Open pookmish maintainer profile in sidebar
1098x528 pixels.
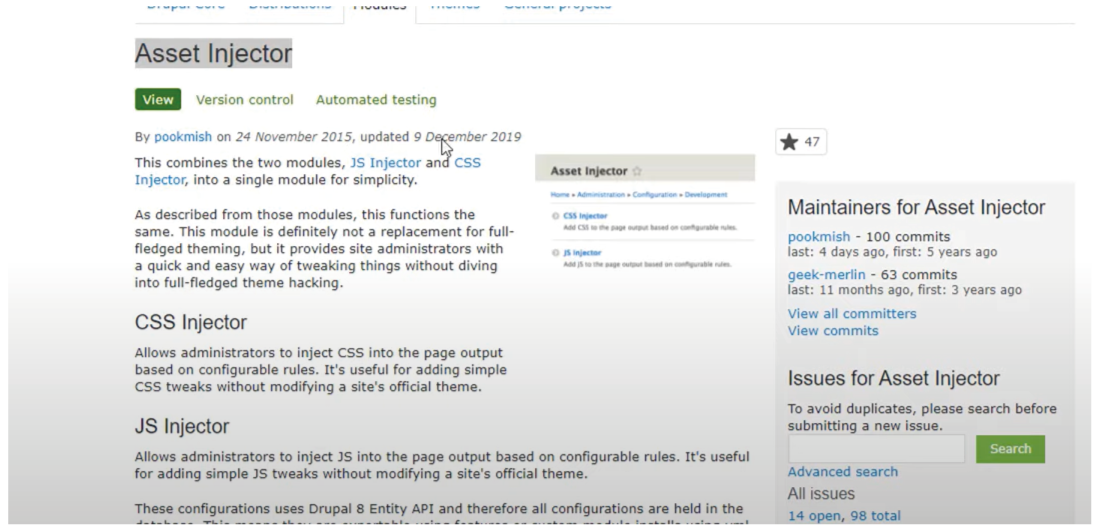point(819,237)
